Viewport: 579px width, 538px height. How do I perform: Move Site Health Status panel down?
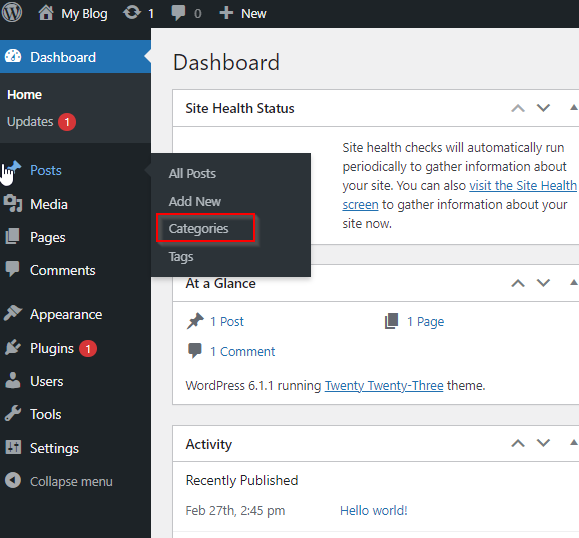[x=543, y=108]
